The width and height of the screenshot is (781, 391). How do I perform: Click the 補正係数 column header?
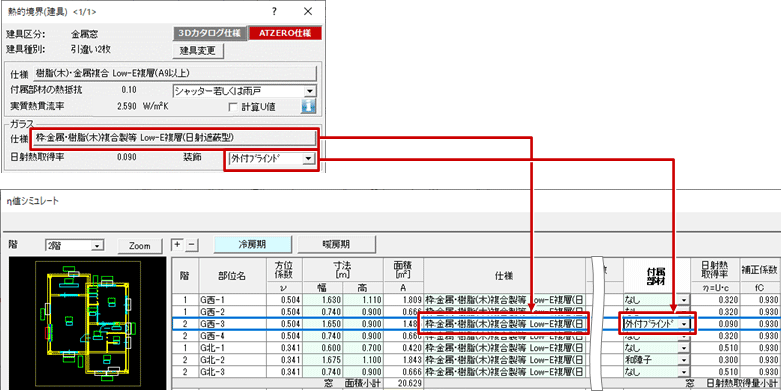760,269
